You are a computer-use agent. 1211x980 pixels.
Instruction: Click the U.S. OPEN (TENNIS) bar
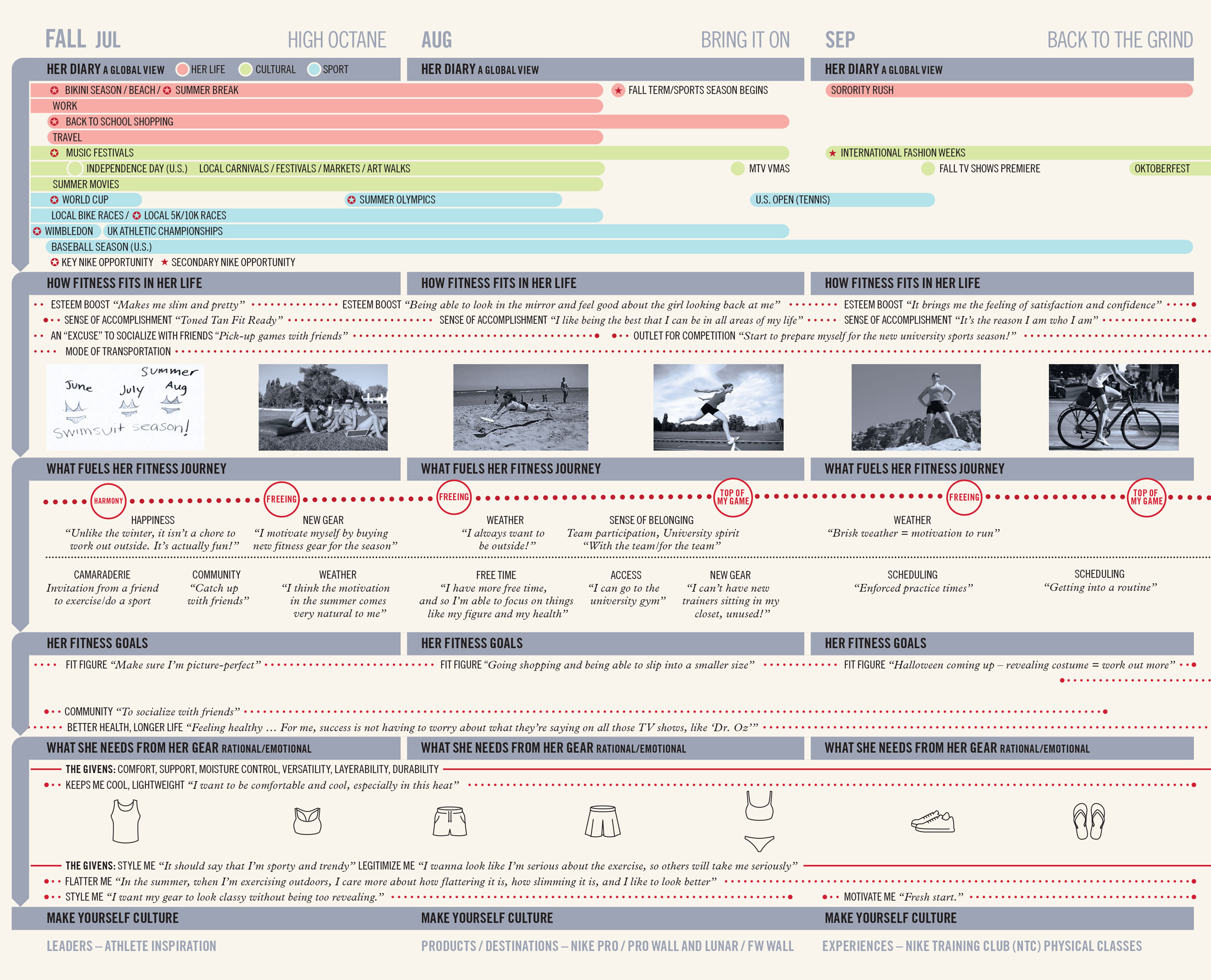842,200
